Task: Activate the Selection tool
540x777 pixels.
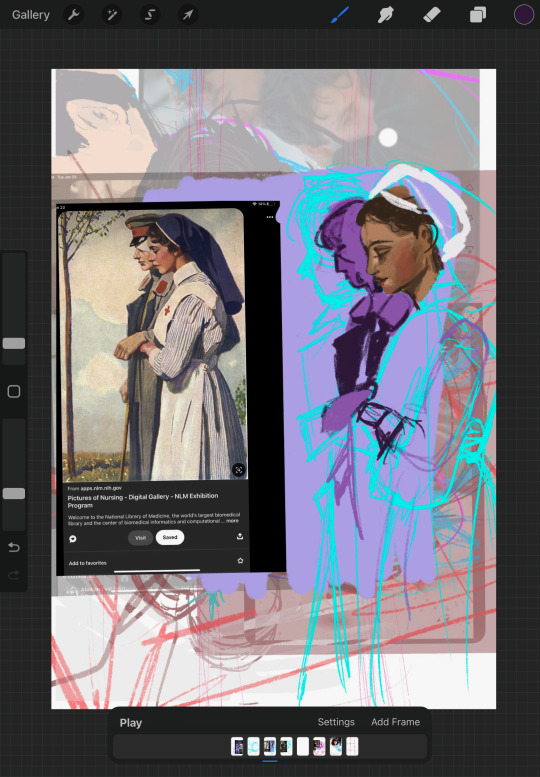Action: (150, 15)
